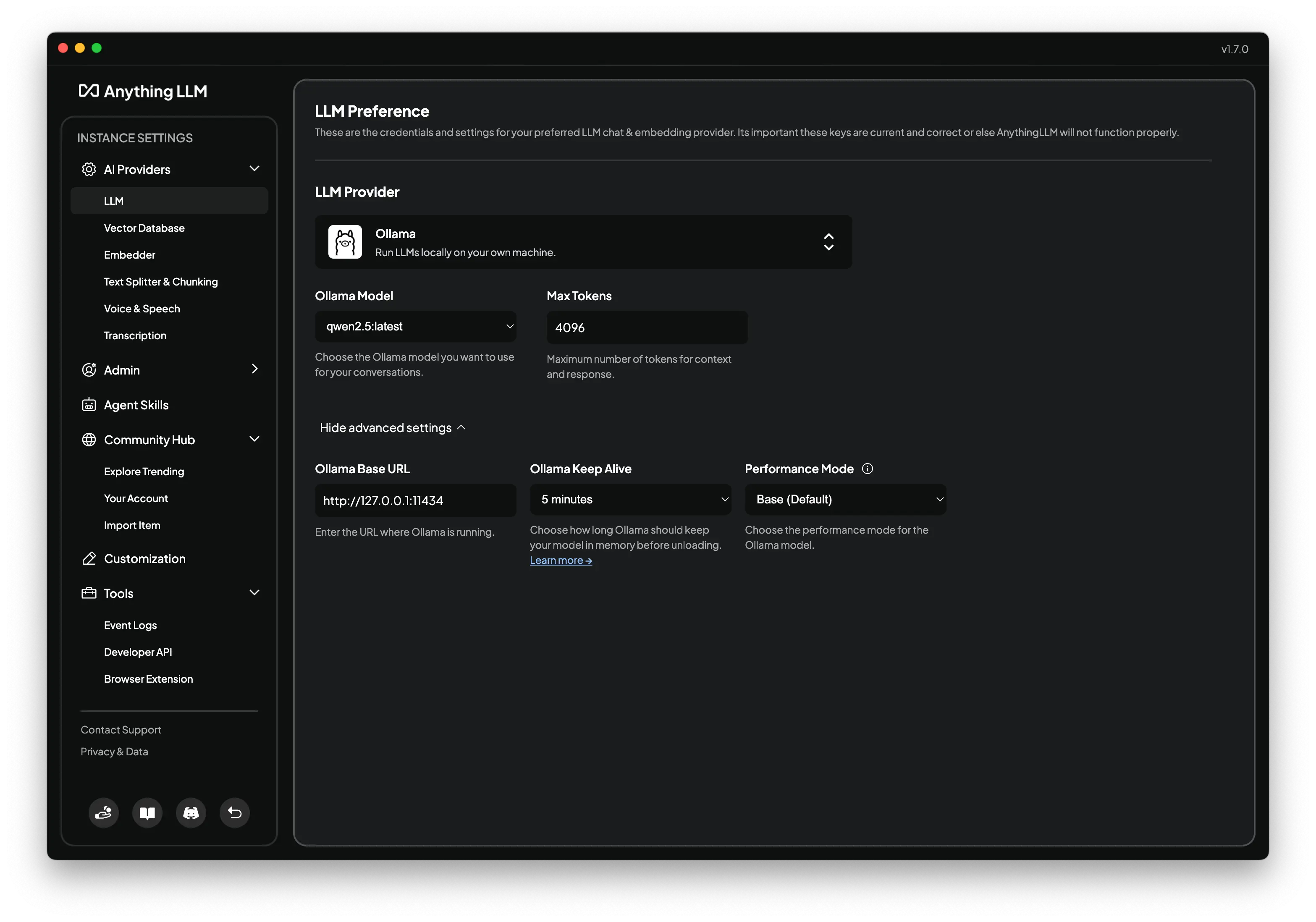Select the LLM menu item
Screen dimensions: 1316x922
point(169,201)
